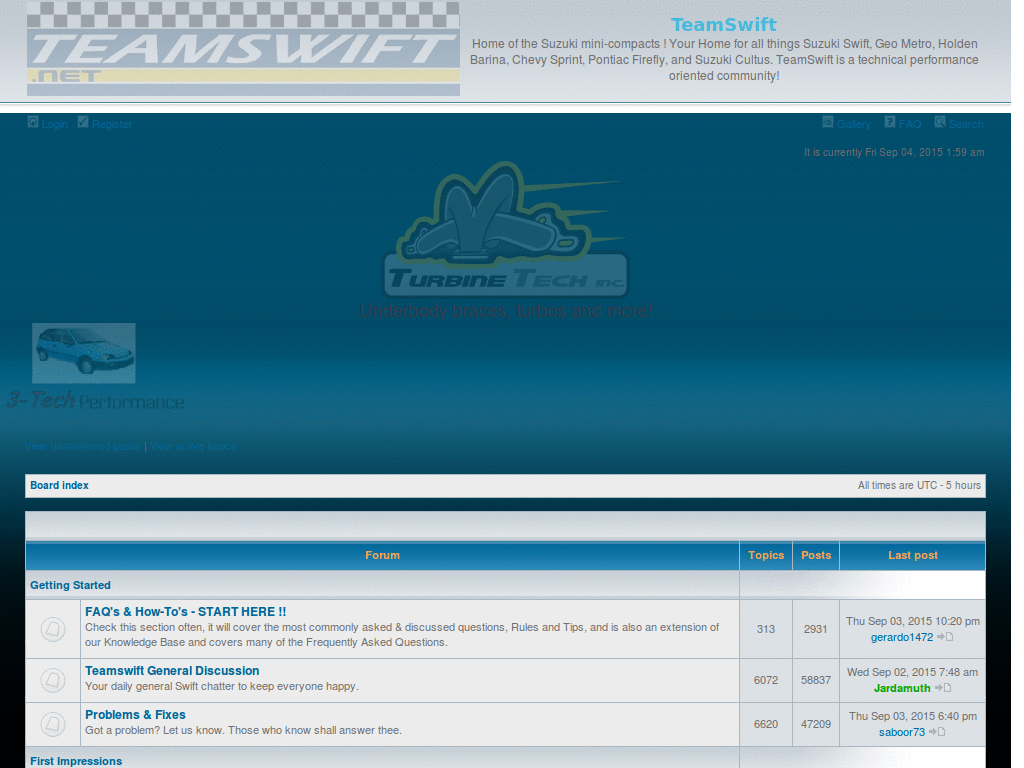
Task: View latest post icon next to Jardamuth
Action: (x=942, y=688)
